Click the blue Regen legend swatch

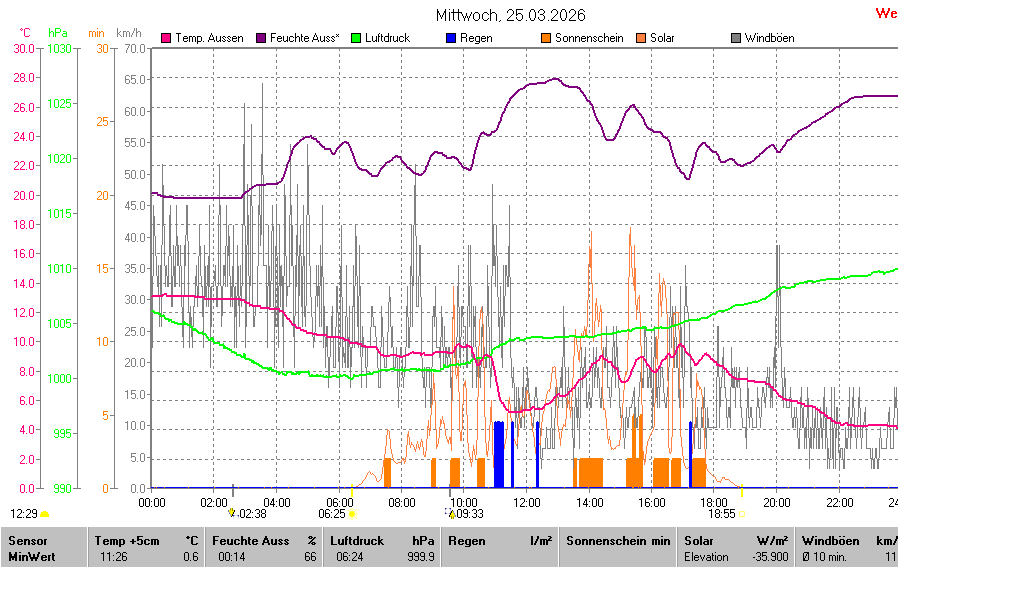[x=451, y=38]
